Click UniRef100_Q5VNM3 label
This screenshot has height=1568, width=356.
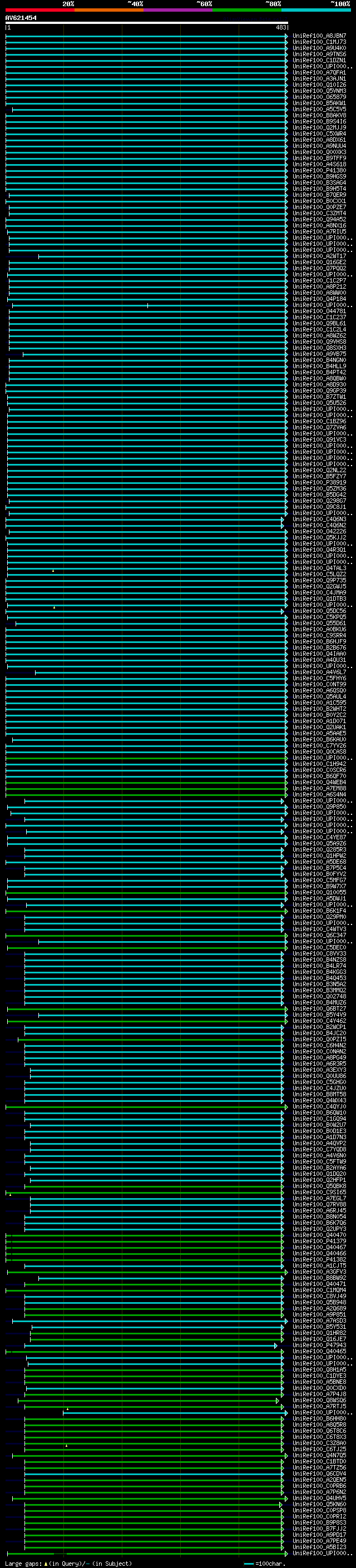coord(319,91)
